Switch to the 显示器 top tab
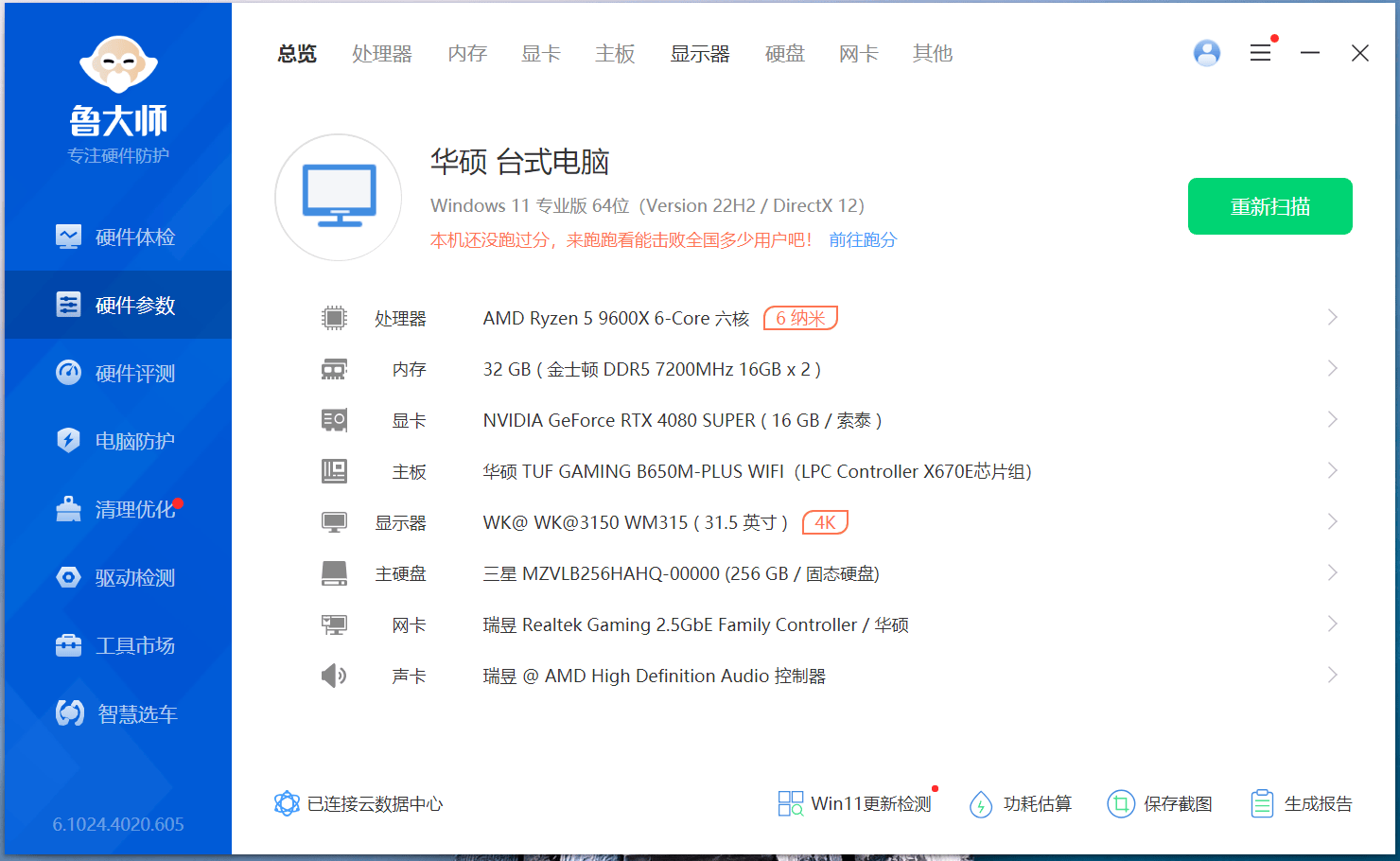Screen dimensions: 1400x861 point(700,54)
